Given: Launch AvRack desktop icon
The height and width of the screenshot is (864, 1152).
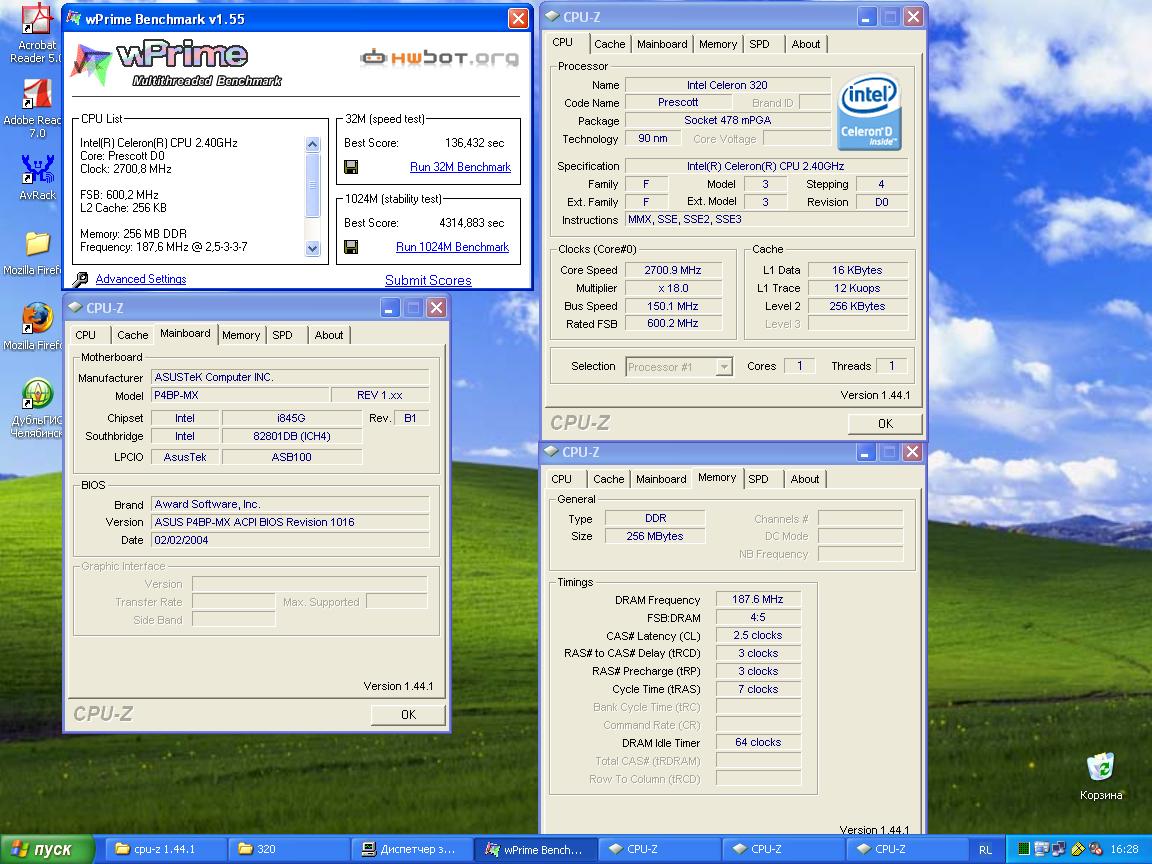Looking at the screenshot, I should click(x=37, y=177).
